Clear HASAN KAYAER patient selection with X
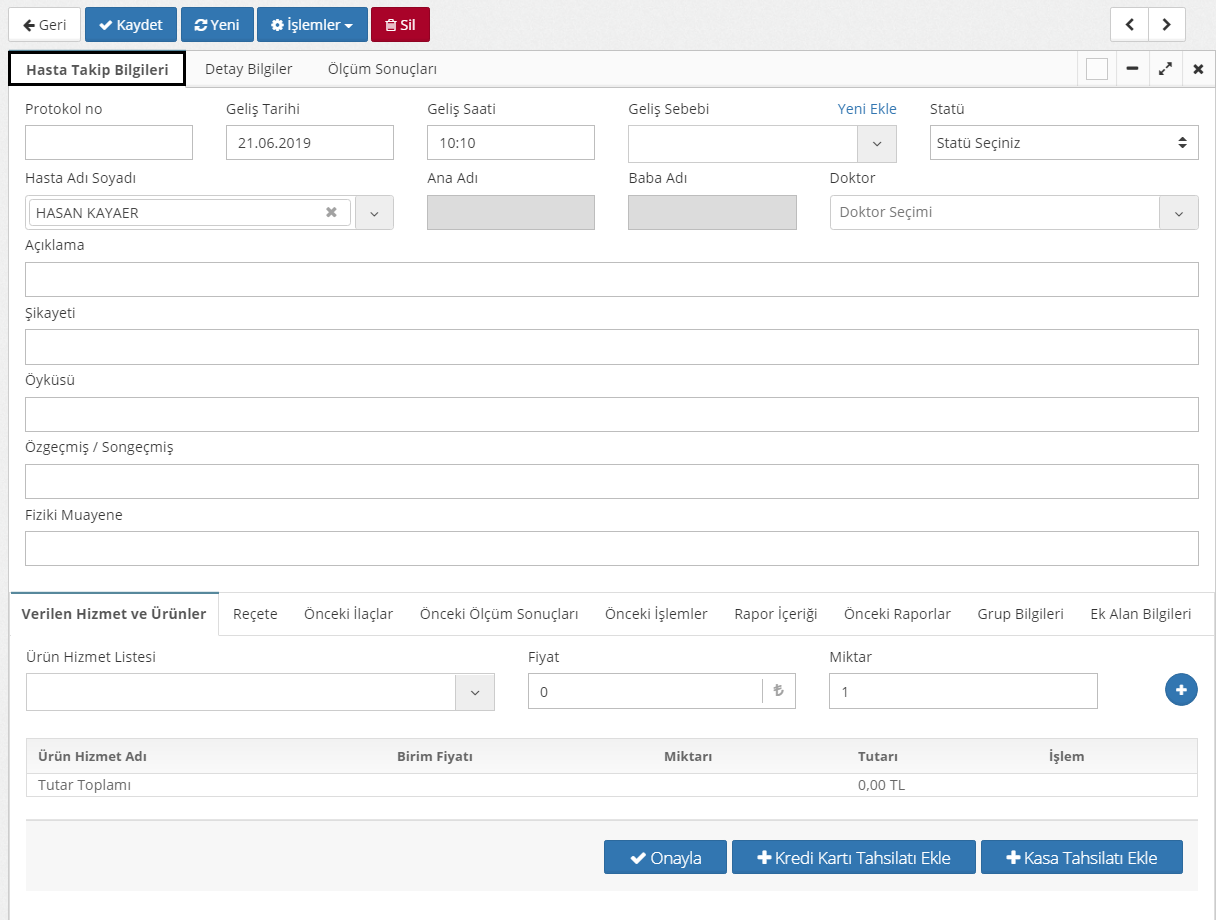1216x920 pixels. [x=331, y=212]
